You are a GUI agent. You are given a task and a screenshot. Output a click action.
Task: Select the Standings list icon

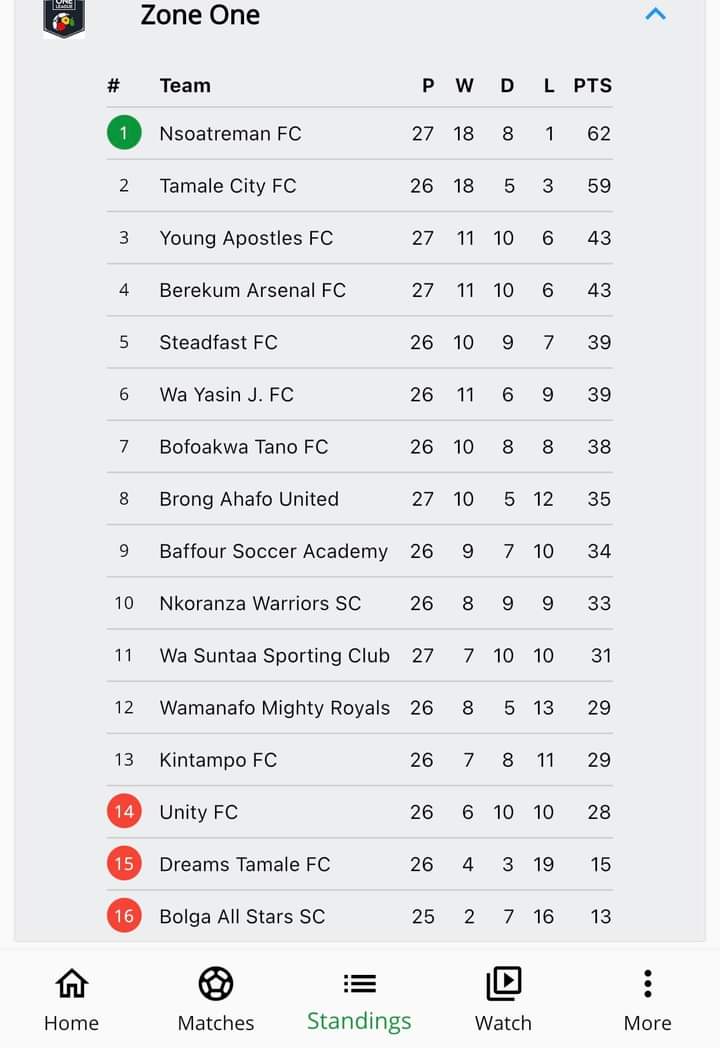pyautogui.click(x=360, y=983)
